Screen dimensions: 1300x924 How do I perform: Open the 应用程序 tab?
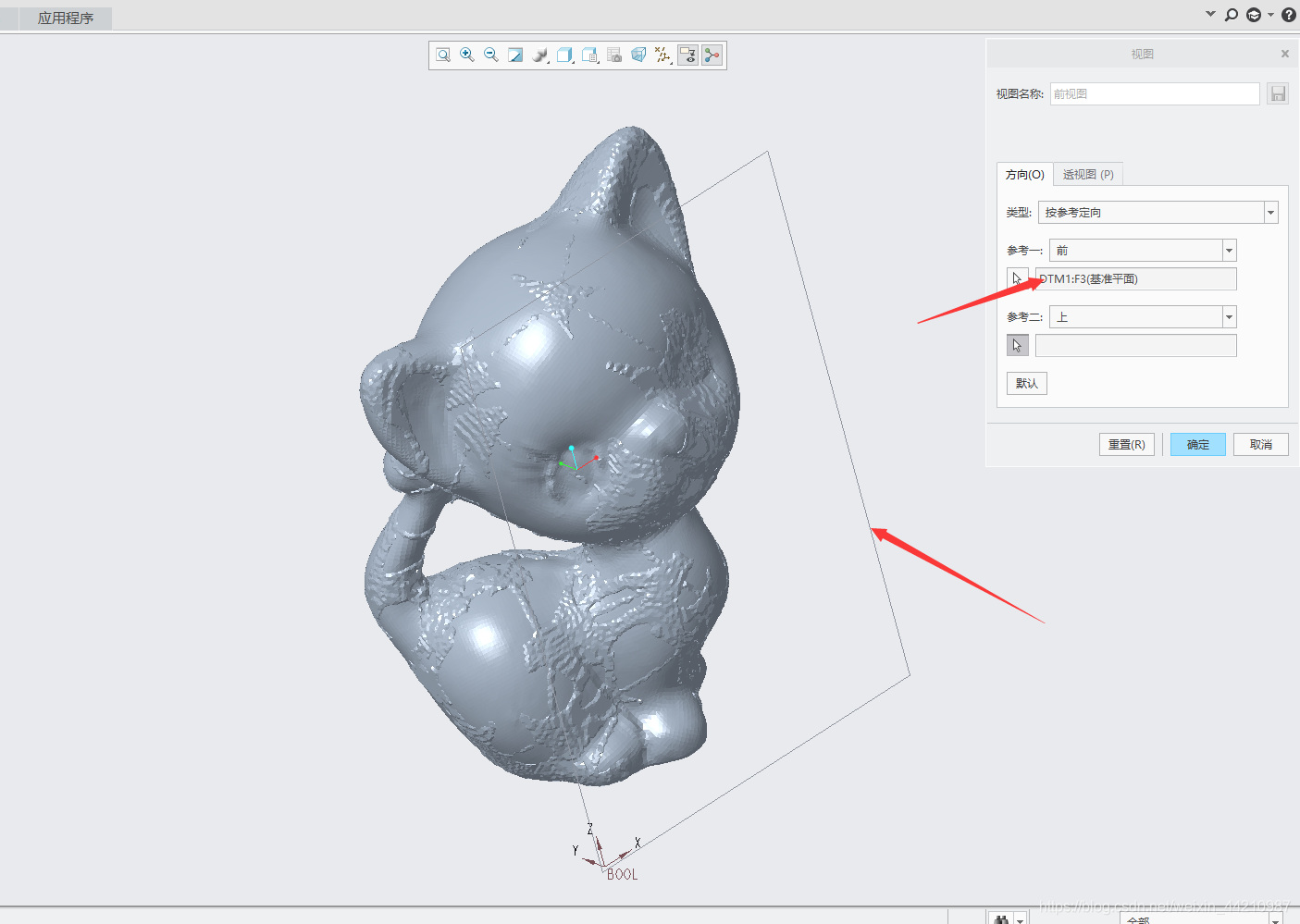click(65, 18)
